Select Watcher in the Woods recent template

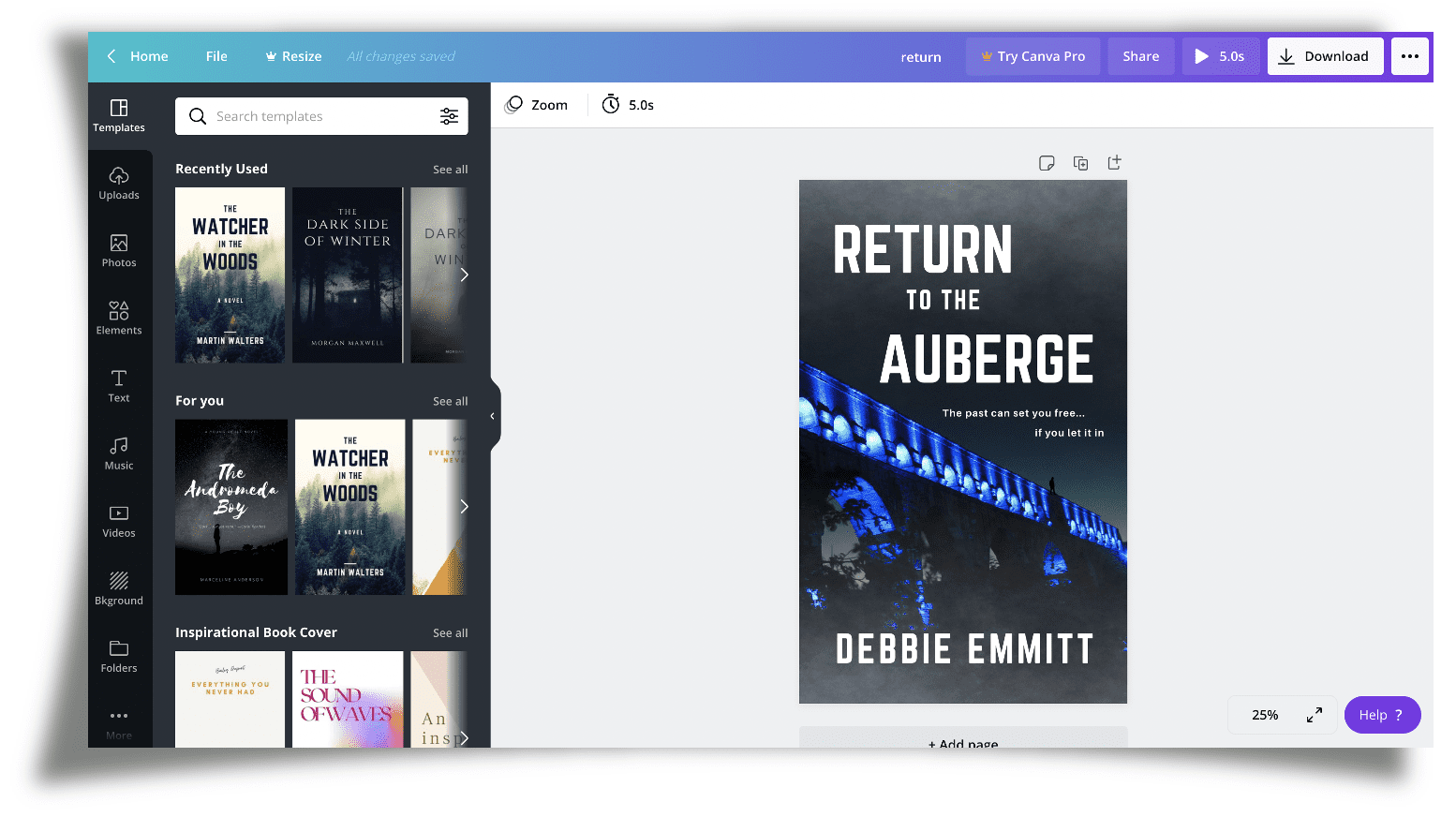coord(230,275)
